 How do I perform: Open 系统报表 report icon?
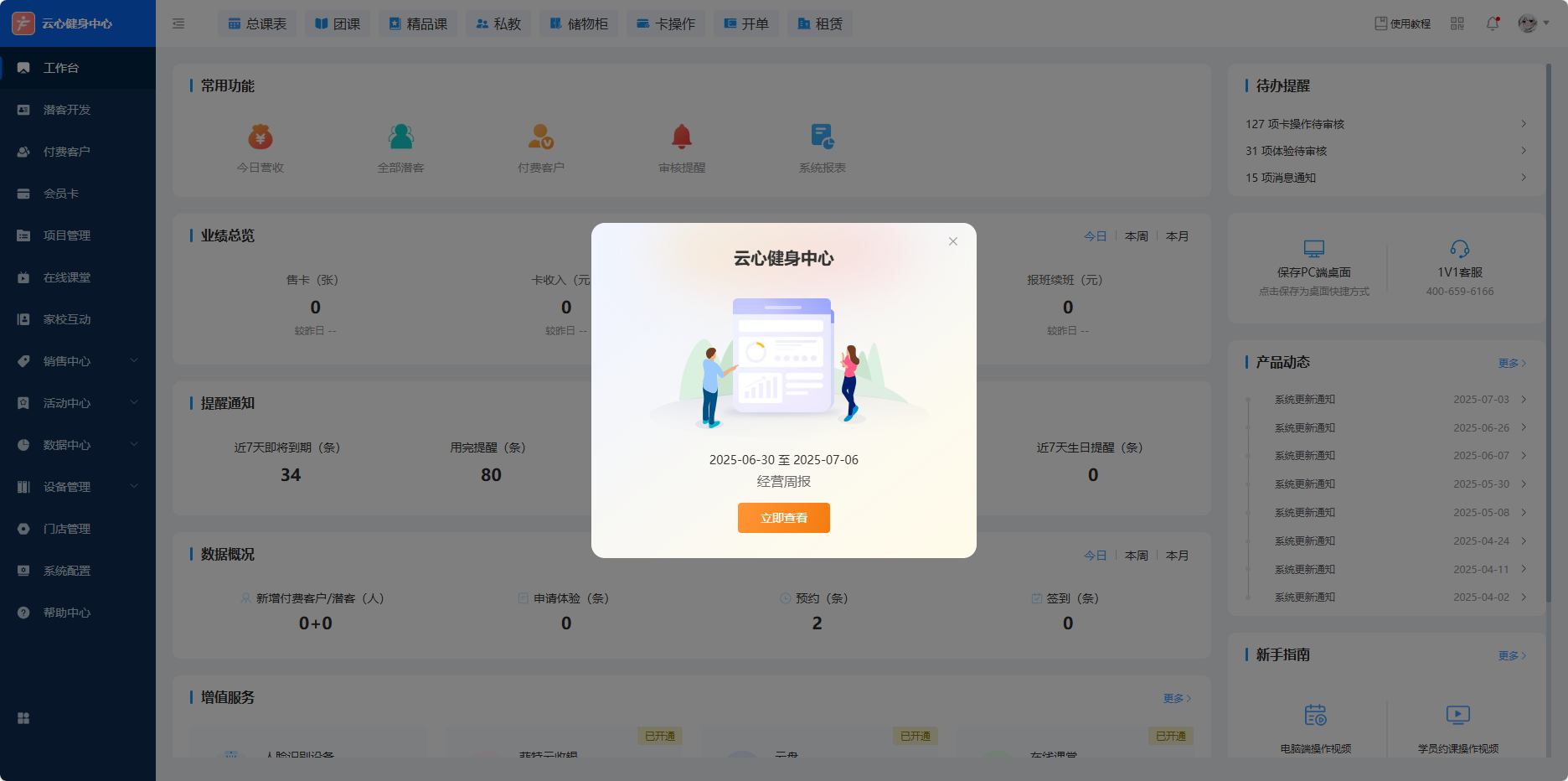click(x=822, y=137)
